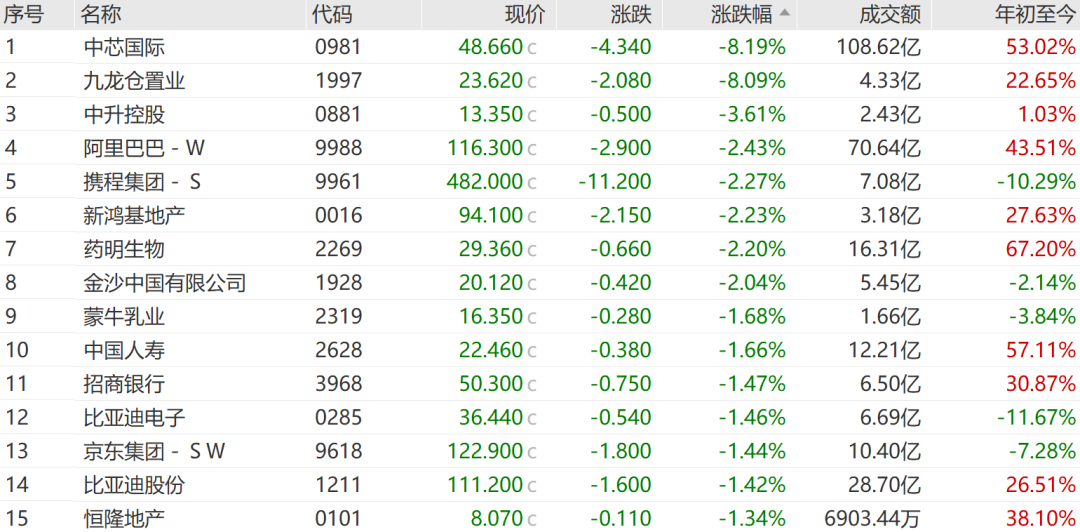Select the 比亚迪股份 row
This screenshot has width=1080, height=532.
[540, 485]
